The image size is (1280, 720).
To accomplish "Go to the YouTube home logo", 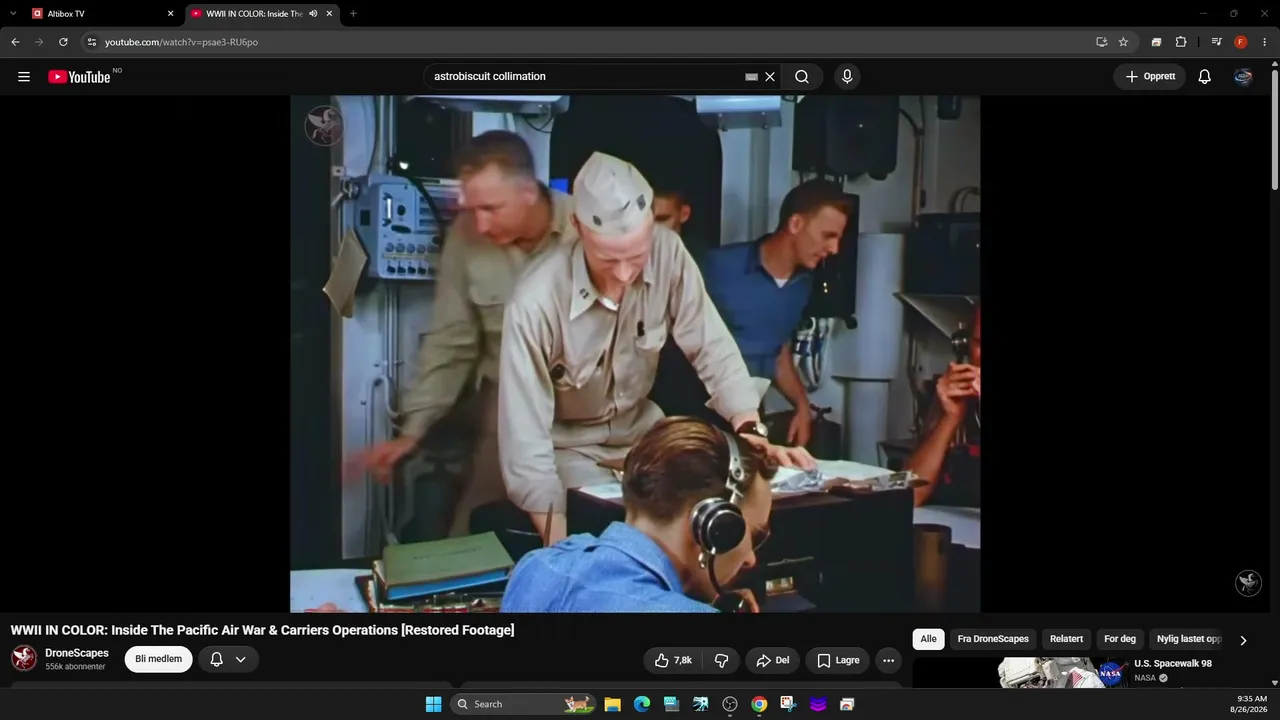I will coord(79,77).
